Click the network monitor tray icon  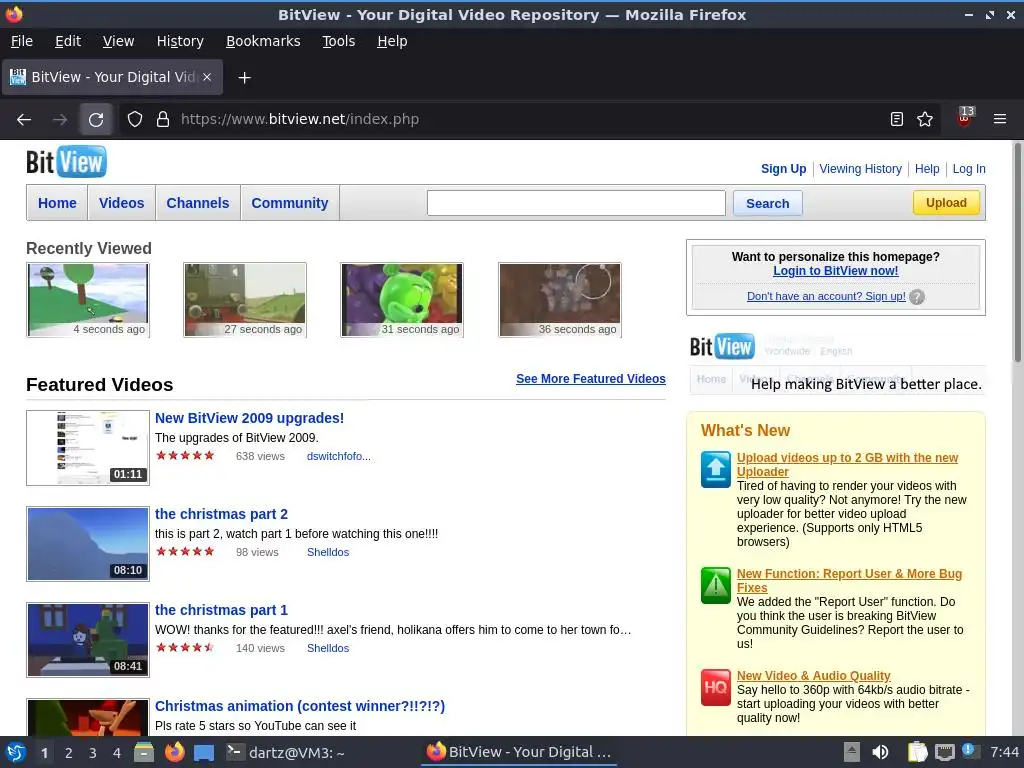(x=944, y=752)
